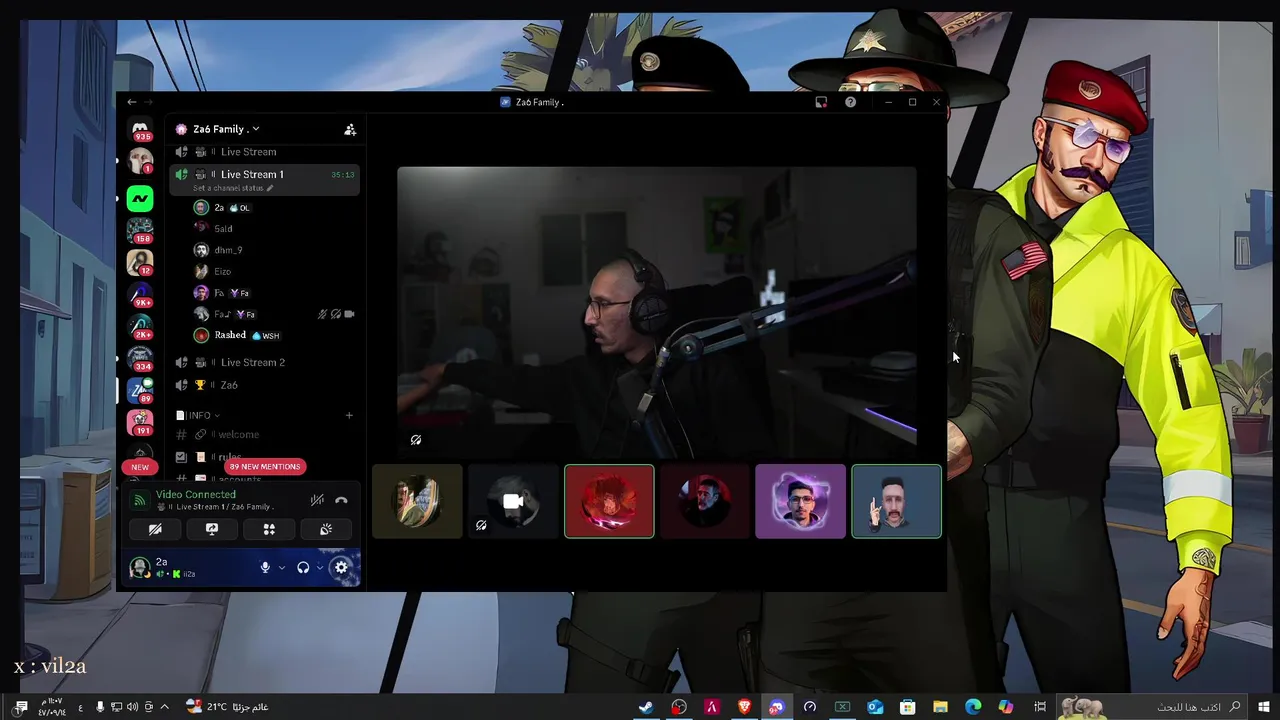Image resolution: width=1280 pixels, height=720 pixels.
Task: Open Task View on taskbar
Action: [1040, 707]
